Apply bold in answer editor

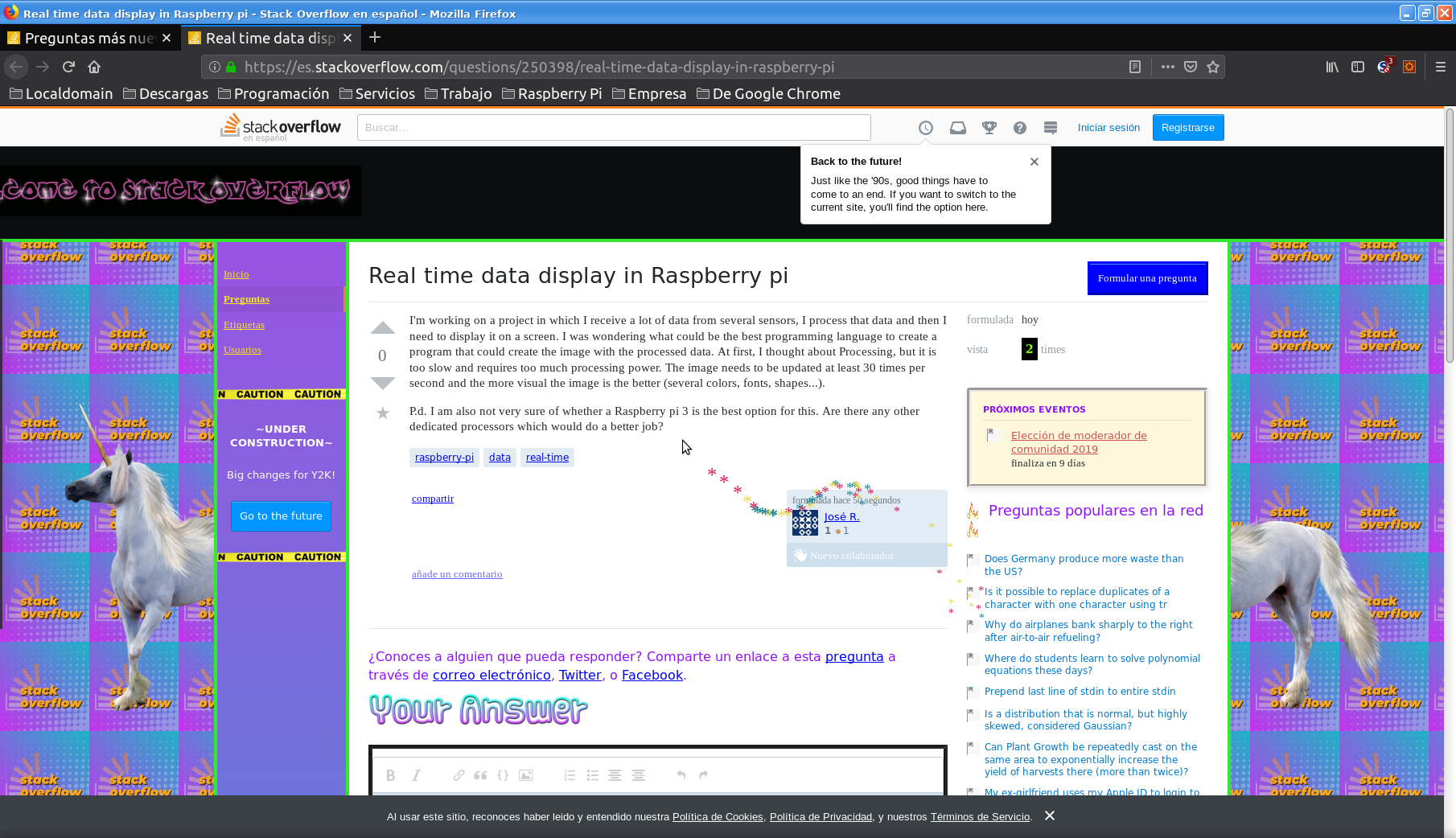pyautogui.click(x=390, y=775)
